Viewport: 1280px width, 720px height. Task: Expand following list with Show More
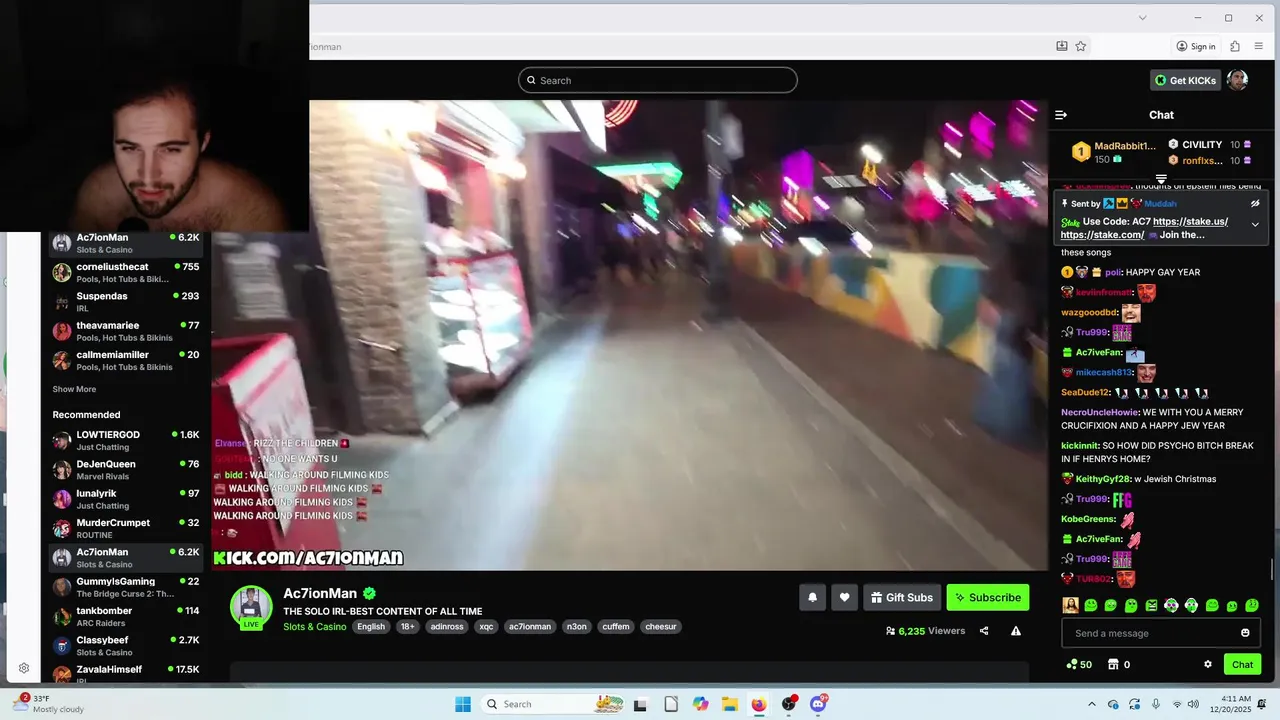(x=74, y=389)
